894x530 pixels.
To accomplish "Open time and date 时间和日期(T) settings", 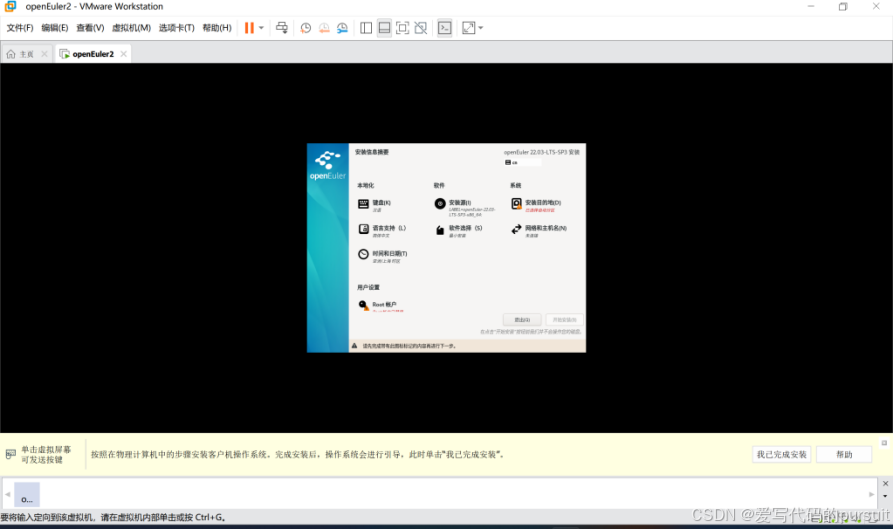I will click(x=383, y=256).
